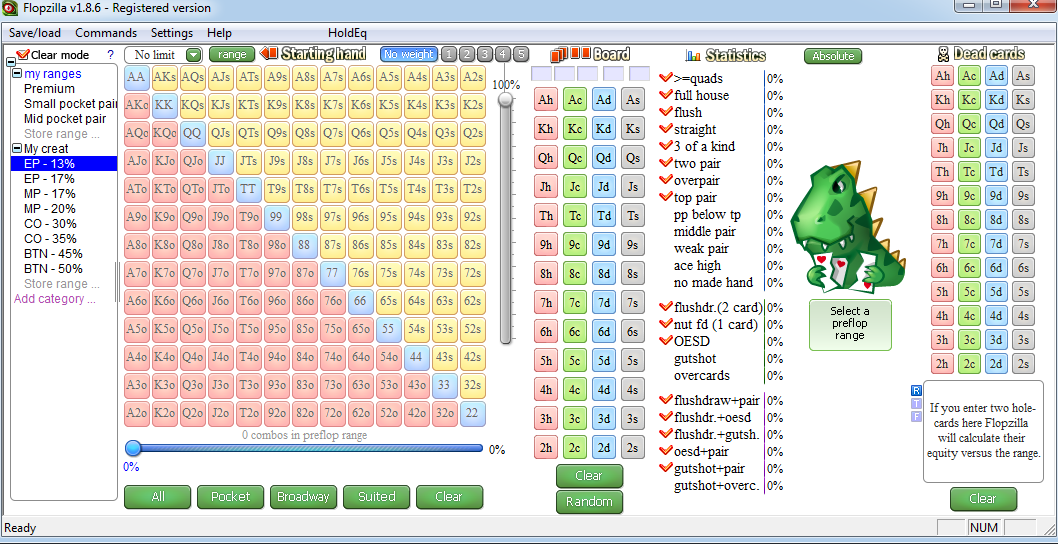Viewport: 1058px width, 544px height.
Task: Select weight preset number 1
Action: click(x=450, y=55)
